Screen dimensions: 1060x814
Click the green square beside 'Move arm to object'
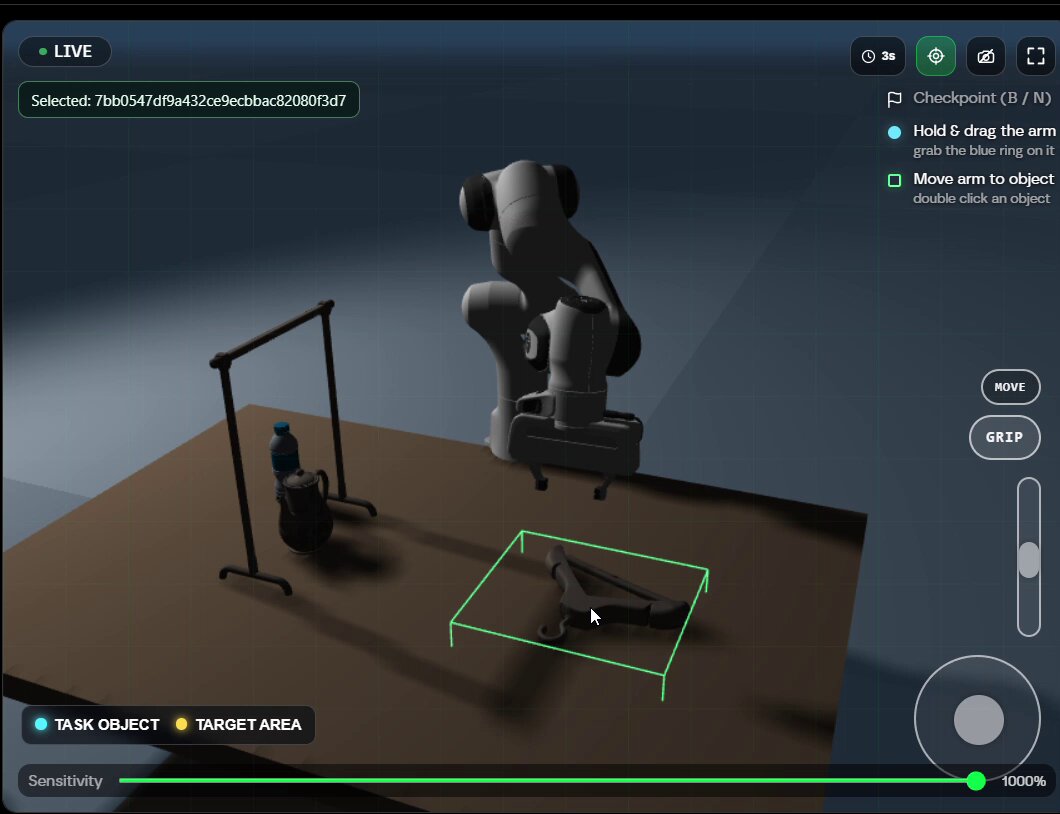point(894,181)
